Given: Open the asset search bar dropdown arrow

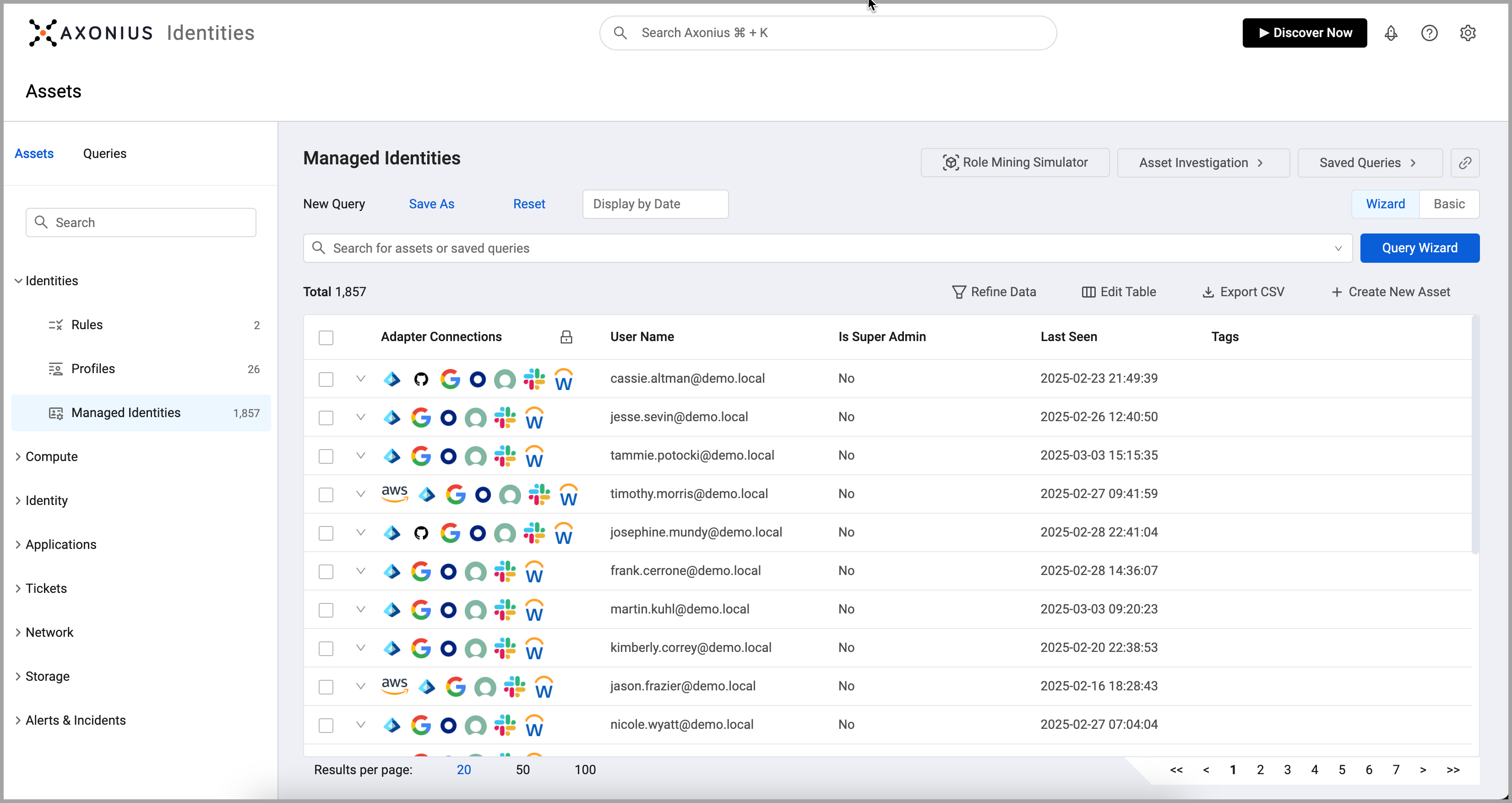Looking at the screenshot, I should pyautogui.click(x=1338, y=248).
